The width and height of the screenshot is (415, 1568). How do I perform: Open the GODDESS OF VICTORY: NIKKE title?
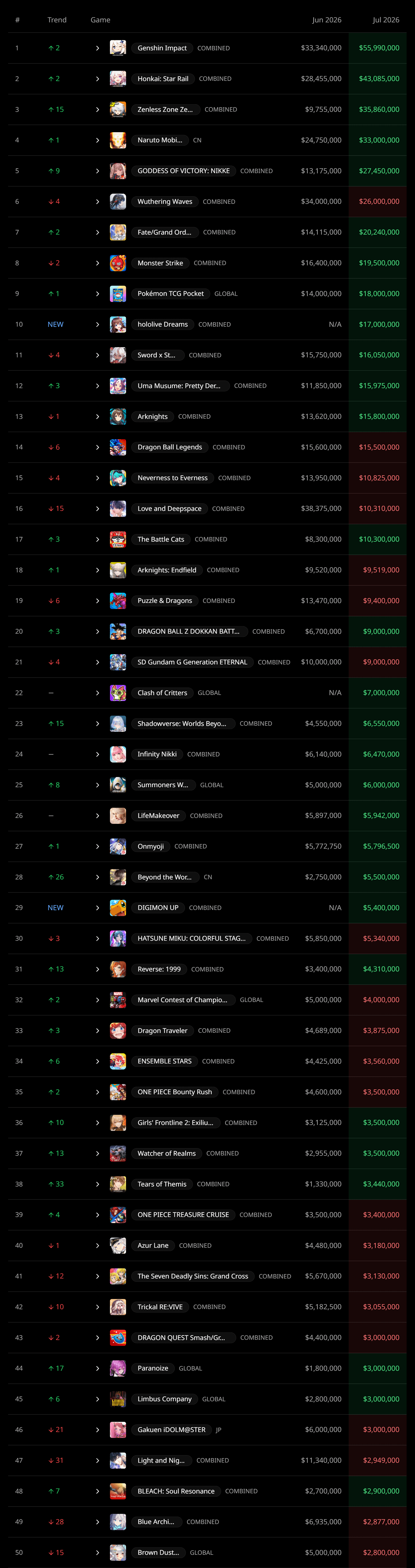(x=184, y=171)
